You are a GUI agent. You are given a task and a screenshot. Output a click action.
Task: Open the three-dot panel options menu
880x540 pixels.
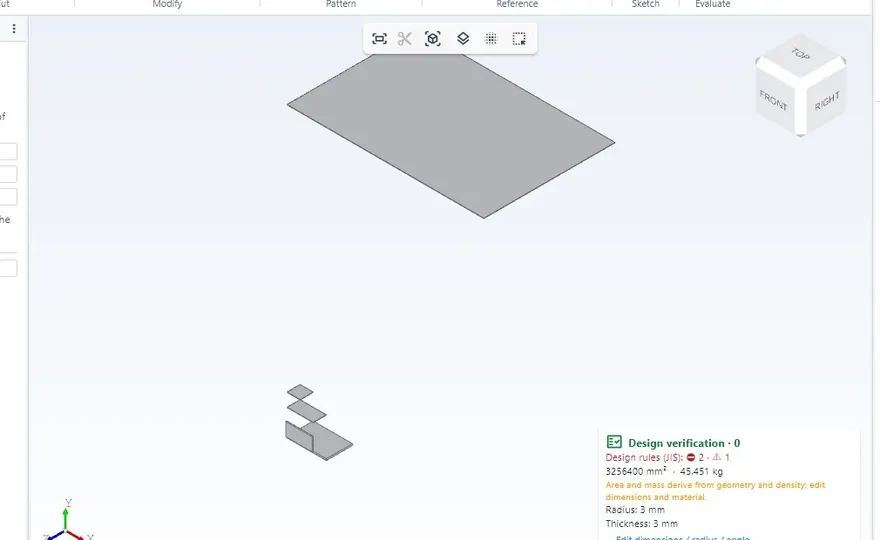14,29
